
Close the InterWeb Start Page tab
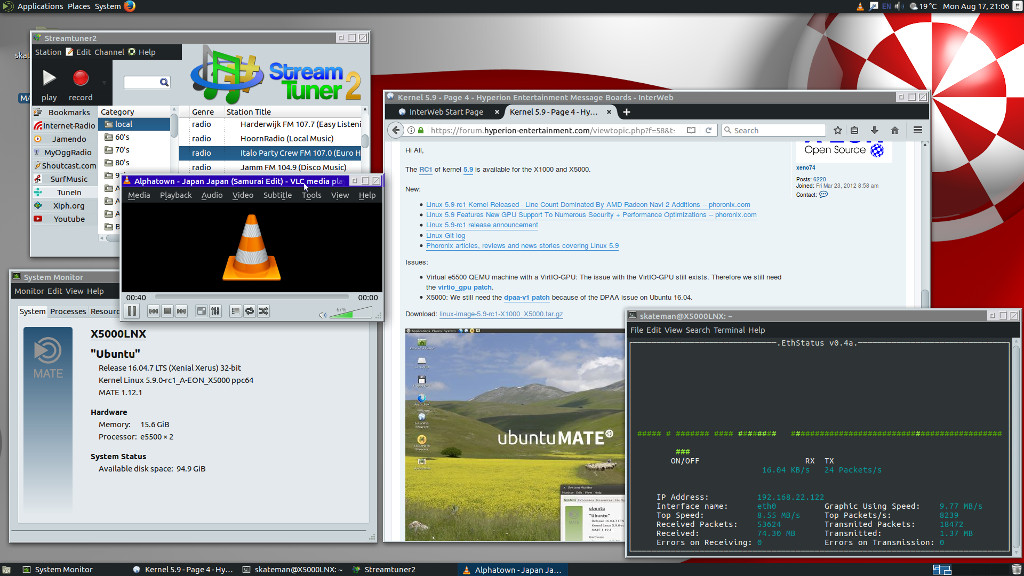point(496,112)
